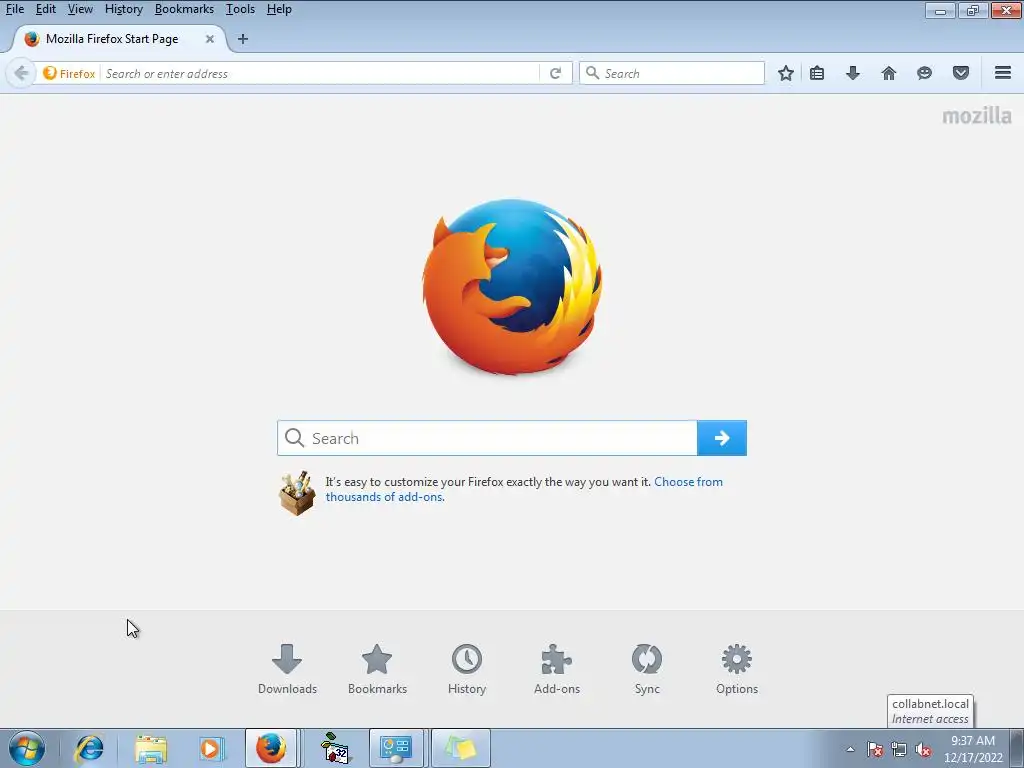Screen dimensions: 1024x768
Task: Open History from the bottom launcher
Action: tap(467, 669)
